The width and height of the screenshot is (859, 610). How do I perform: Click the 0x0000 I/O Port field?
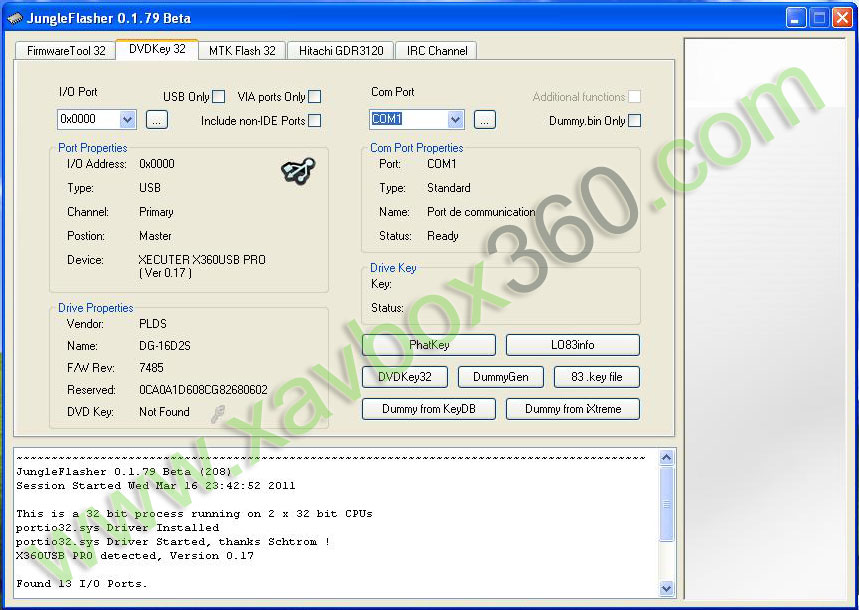pos(89,119)
